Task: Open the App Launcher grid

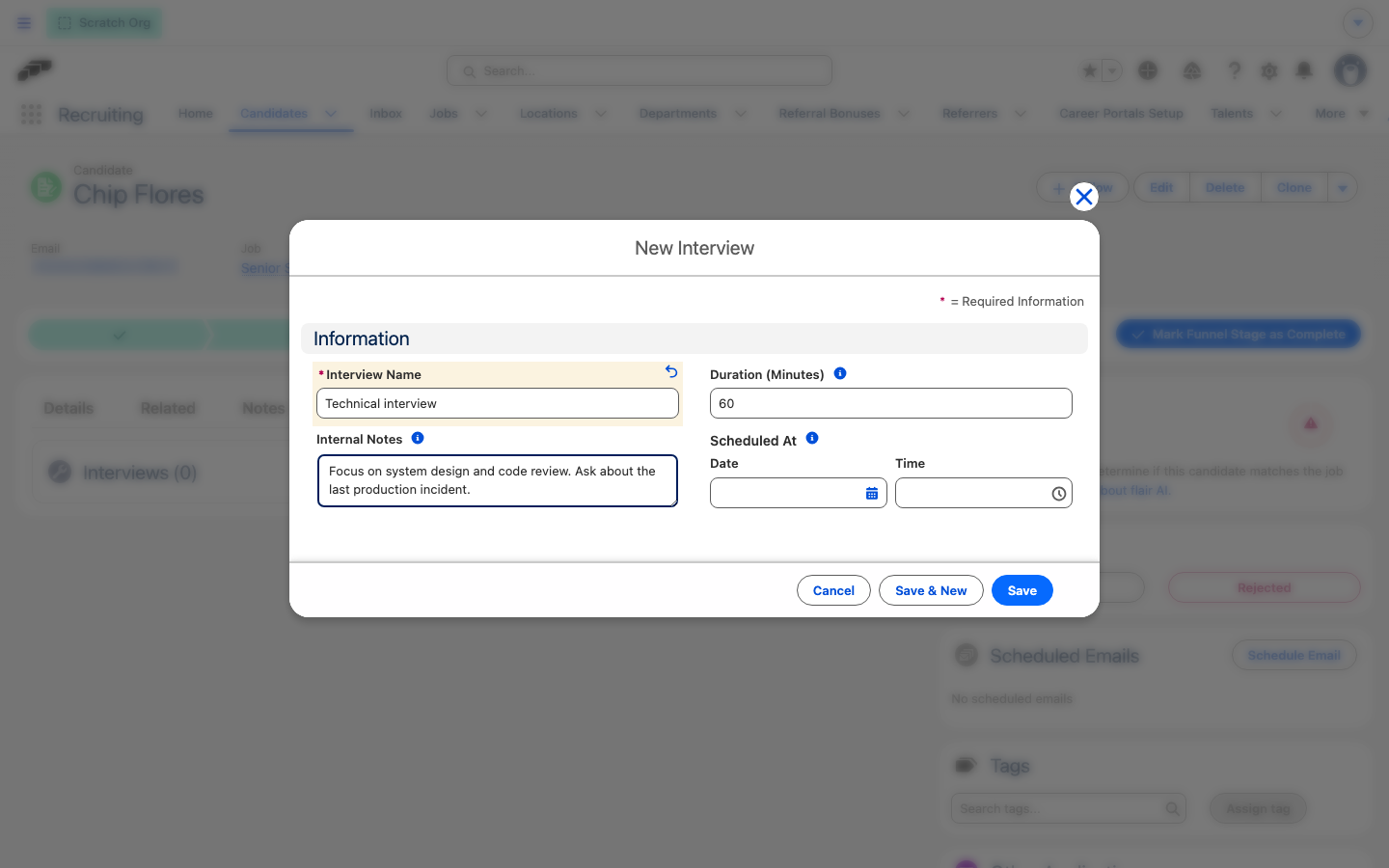Action: (31, 114)
